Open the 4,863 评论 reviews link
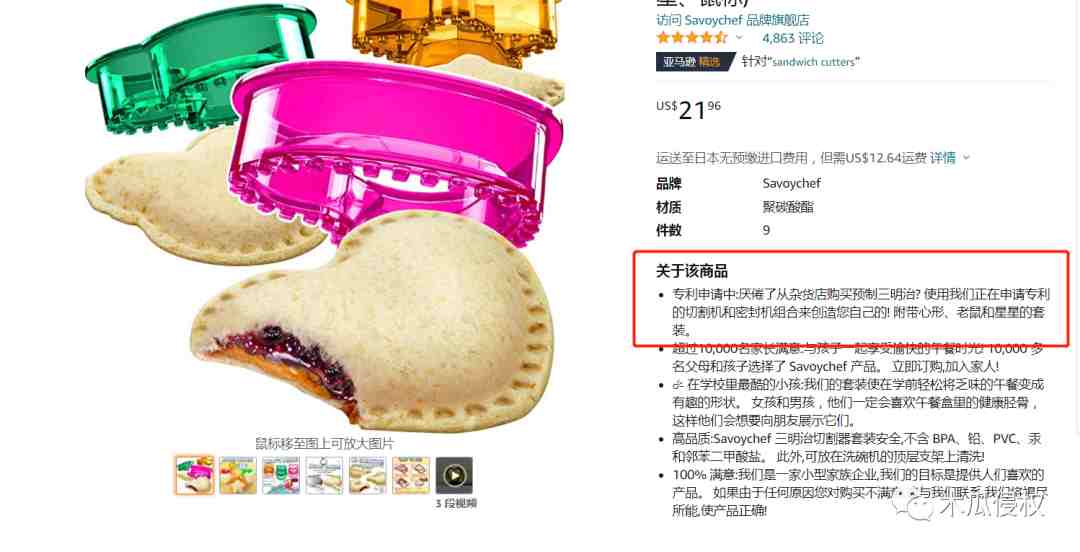This screenshot has height=552, width=1080. (792, 38)
